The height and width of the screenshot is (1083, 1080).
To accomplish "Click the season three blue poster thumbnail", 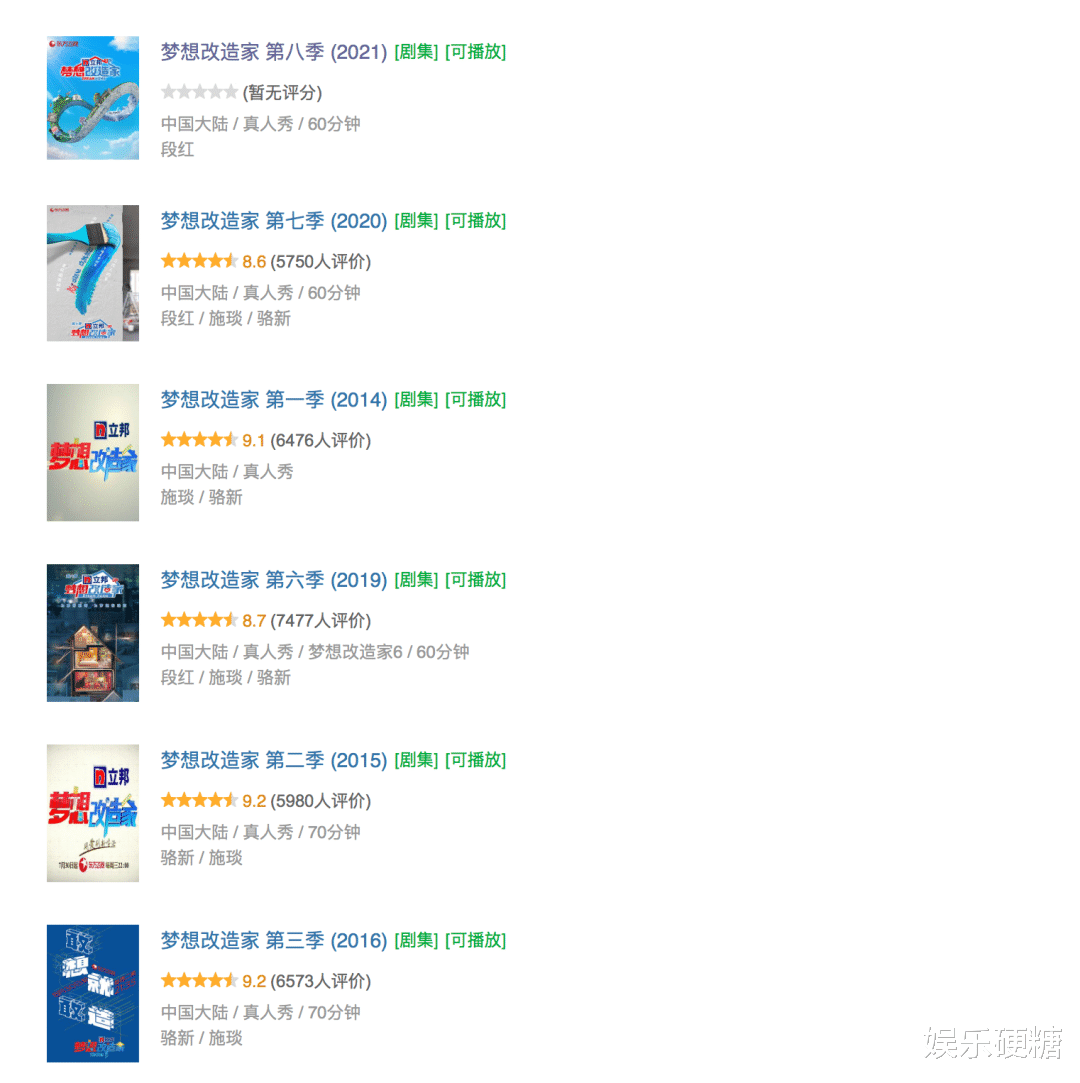I will coord(93,993).
